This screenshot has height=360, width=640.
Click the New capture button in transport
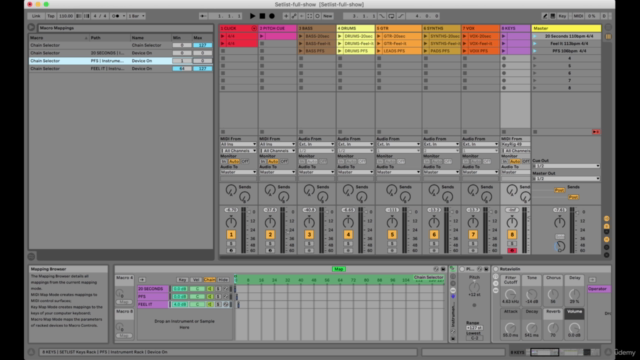328,16
